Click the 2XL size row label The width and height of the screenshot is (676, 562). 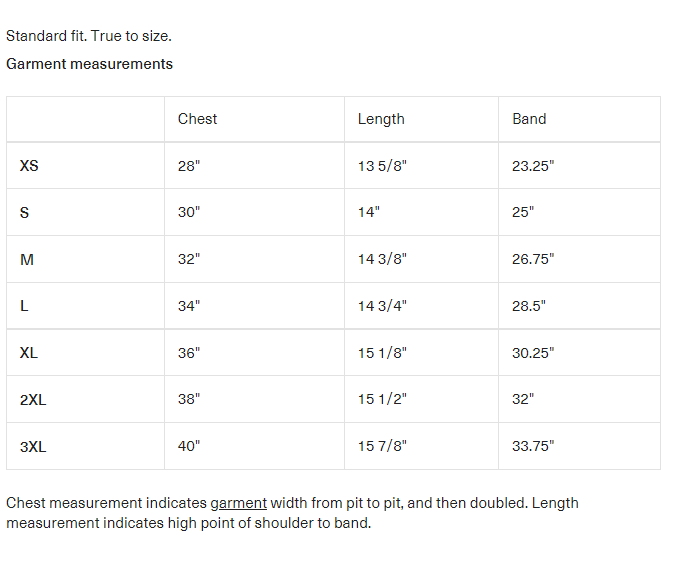33,400
